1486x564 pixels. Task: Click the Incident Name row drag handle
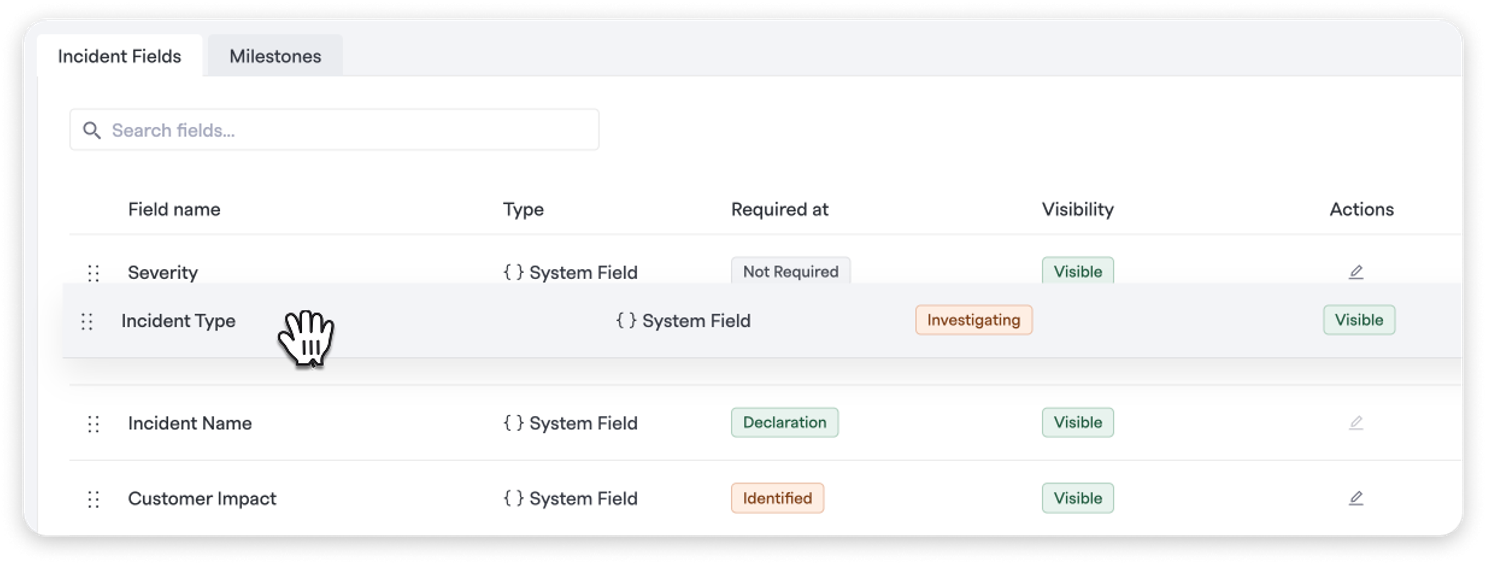[94, 424]
